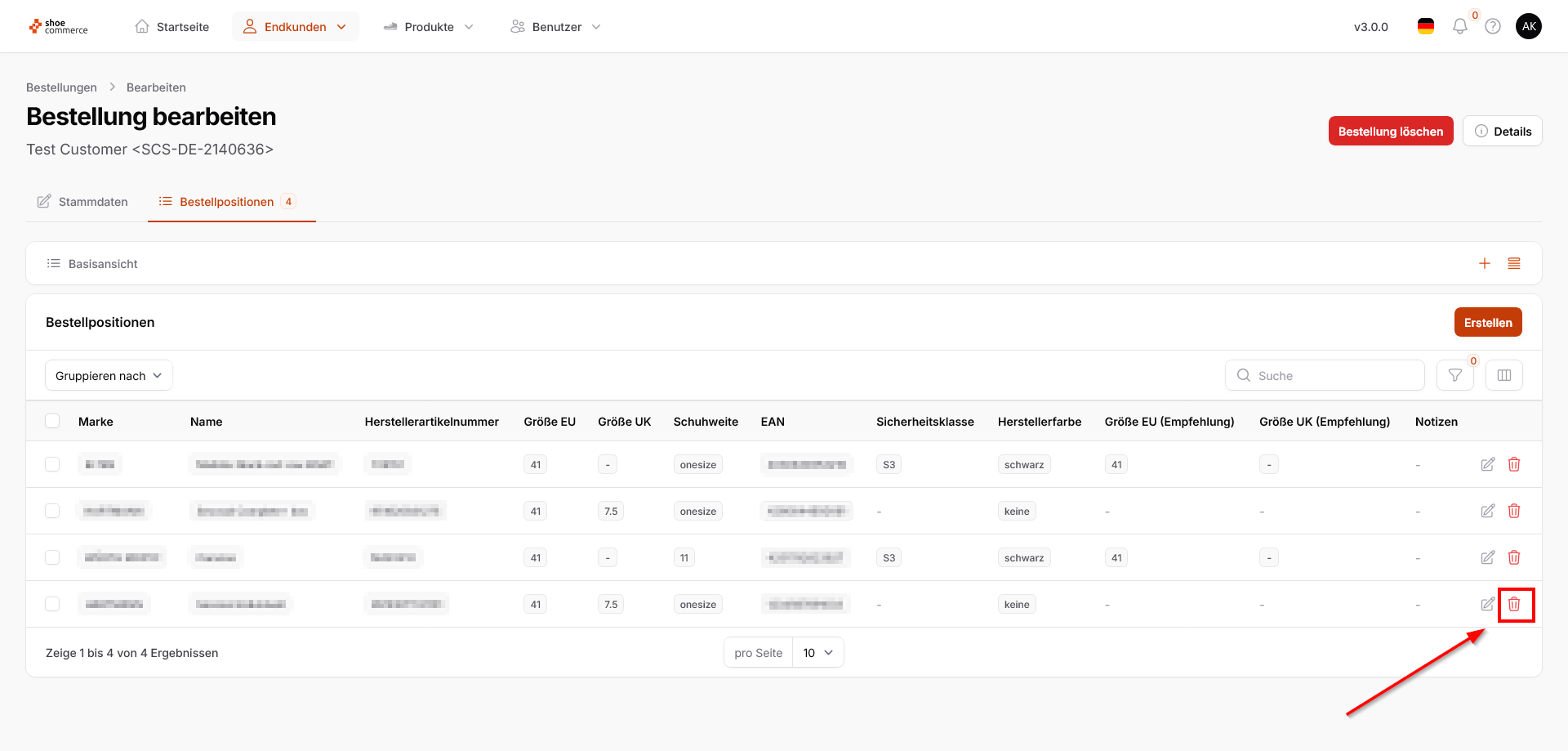Toggle column visibility settings icon
Screen dimensions: 1568x751
coord(1503,375)
